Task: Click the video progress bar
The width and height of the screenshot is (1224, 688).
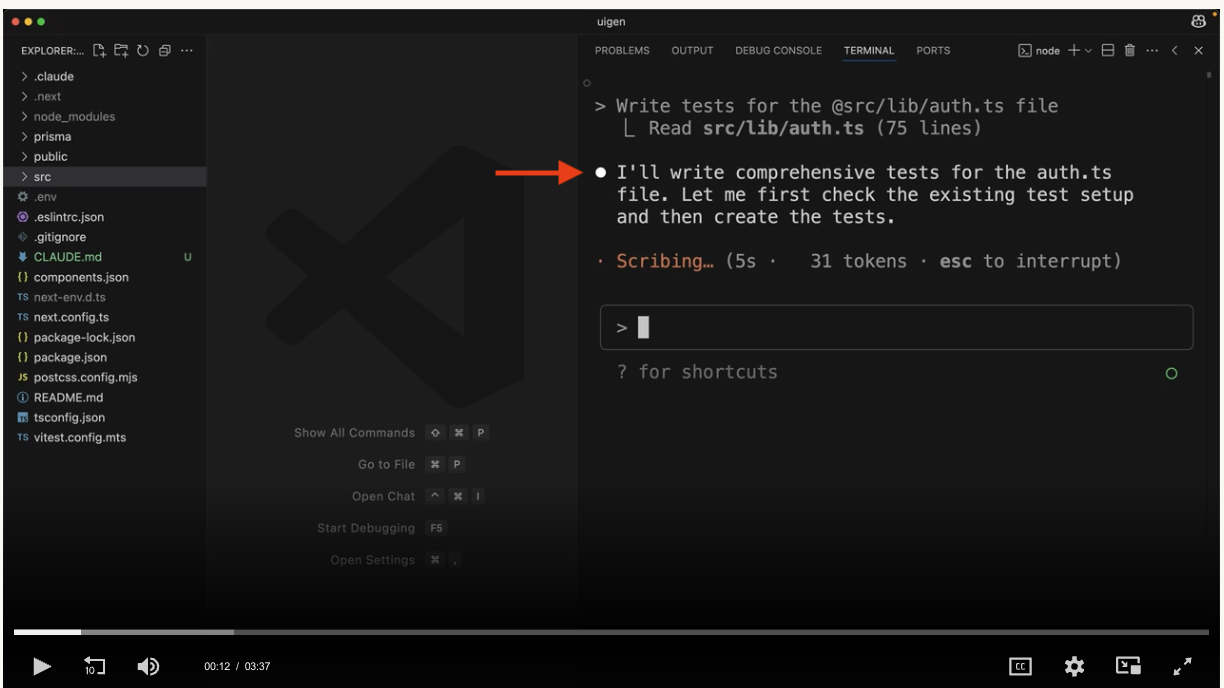Action: [x=611, y=632]
